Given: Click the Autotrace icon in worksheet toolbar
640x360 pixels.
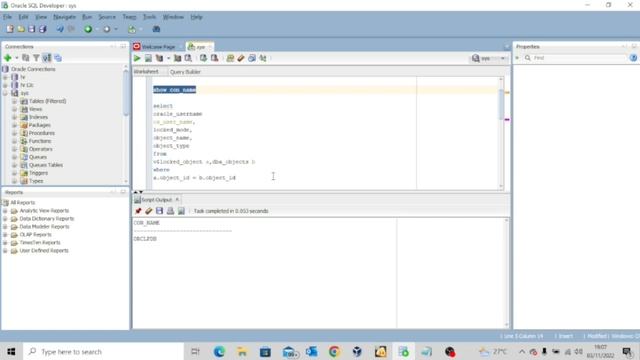Looking at the screenshot, I should [x=178, y=58].
